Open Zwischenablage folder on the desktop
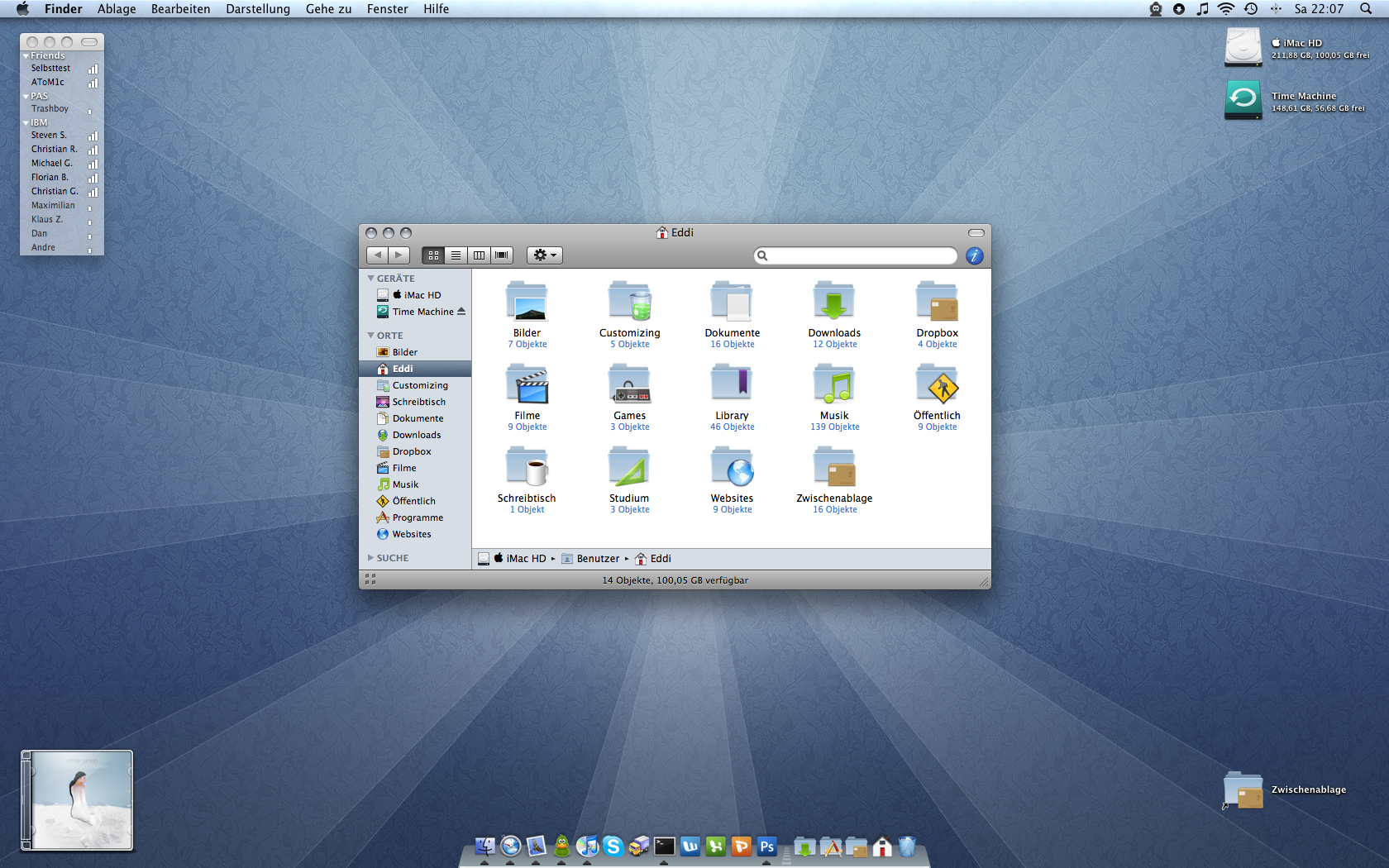 pyautogui.click(x=1243, y=789)
